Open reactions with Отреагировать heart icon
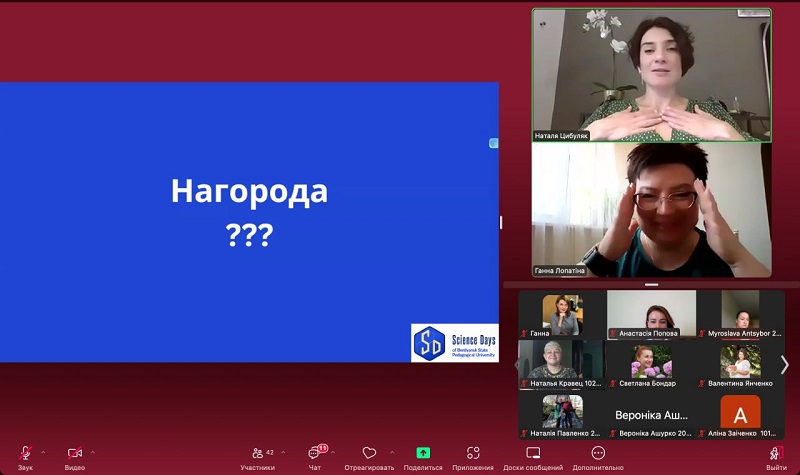The image size is (800, 475). (x=369, y=454)
